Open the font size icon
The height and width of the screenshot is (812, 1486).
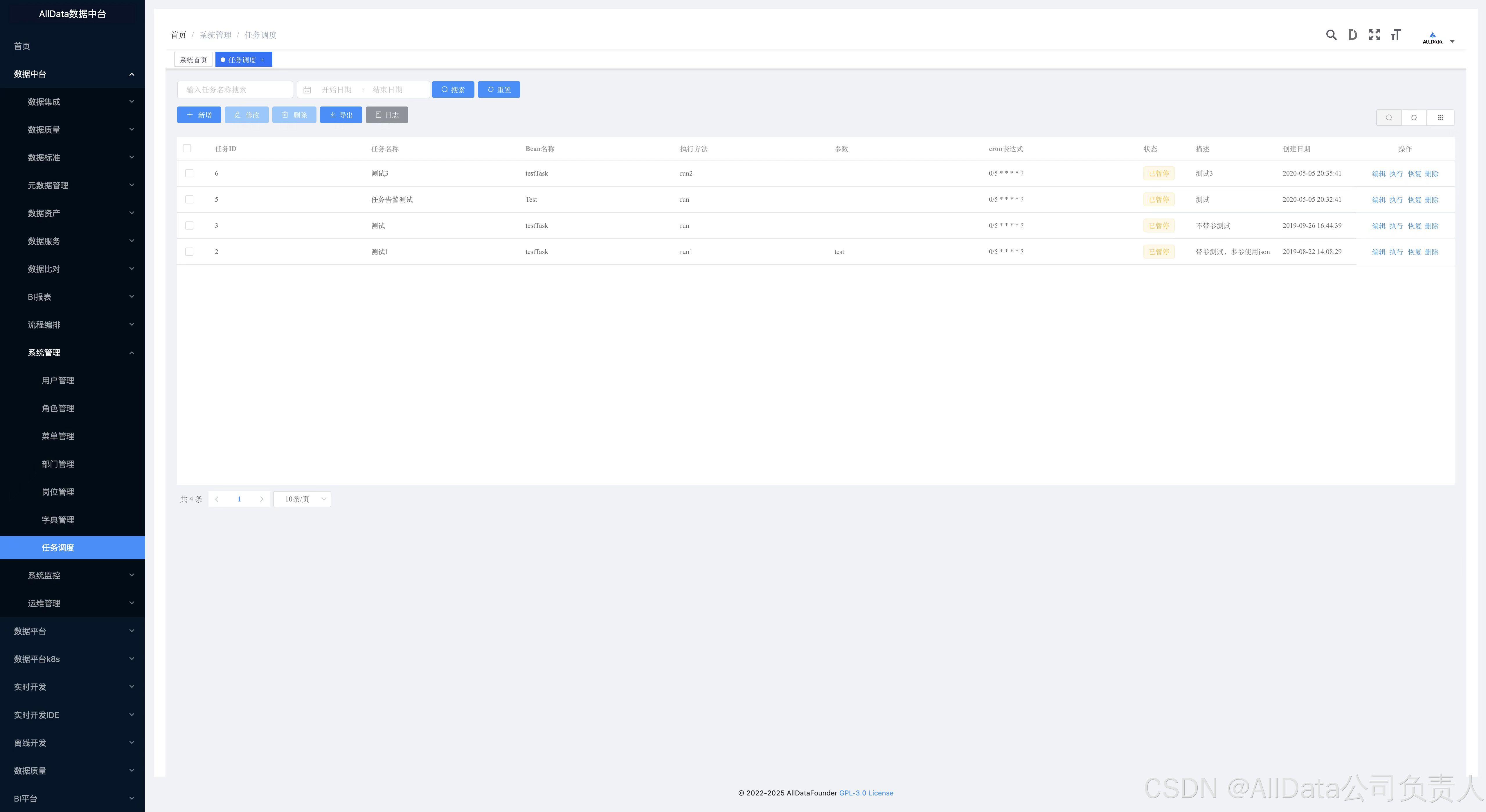(x=1395, y=35)
